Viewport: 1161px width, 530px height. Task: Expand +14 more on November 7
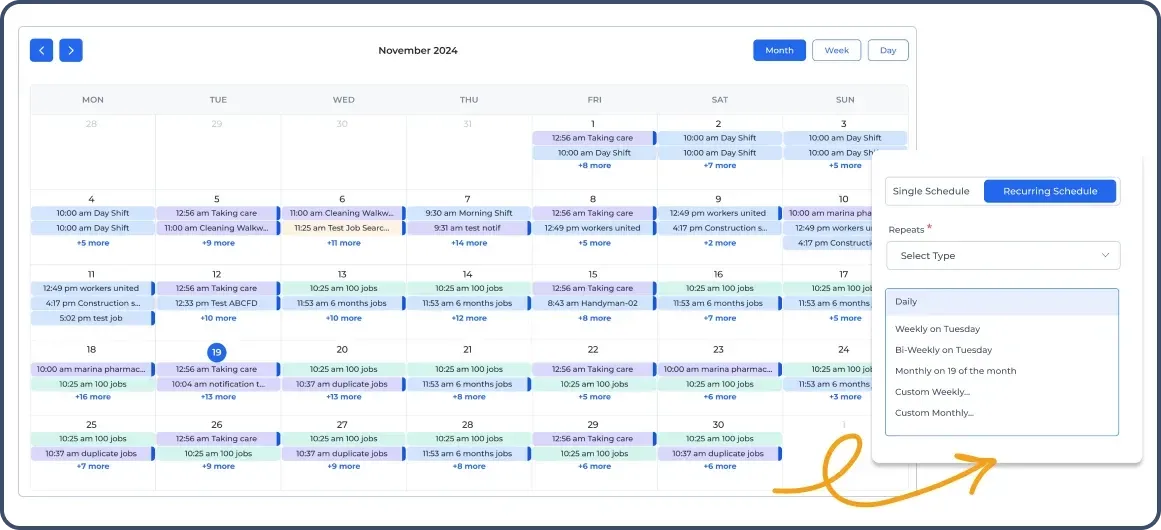point(468,243)
